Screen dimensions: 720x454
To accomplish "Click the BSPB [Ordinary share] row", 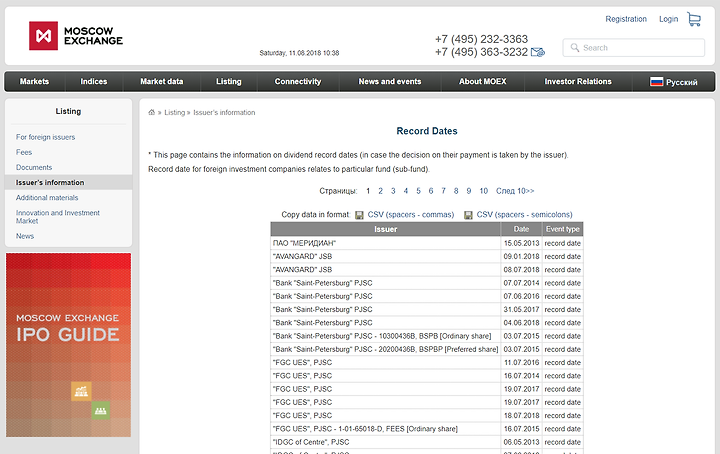I will pos(427,336).
